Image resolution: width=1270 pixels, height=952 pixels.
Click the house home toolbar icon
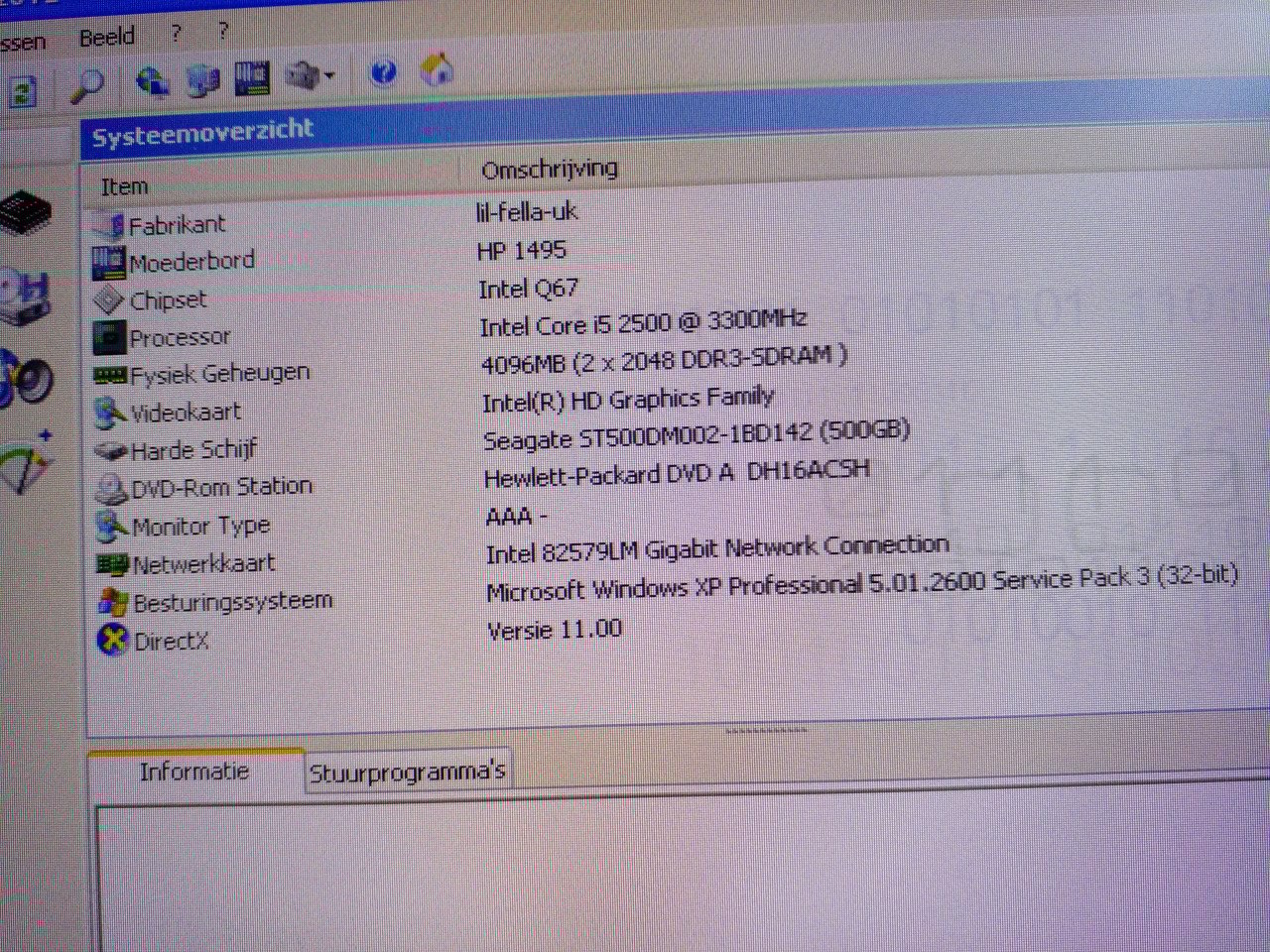(x=436, y=69)
